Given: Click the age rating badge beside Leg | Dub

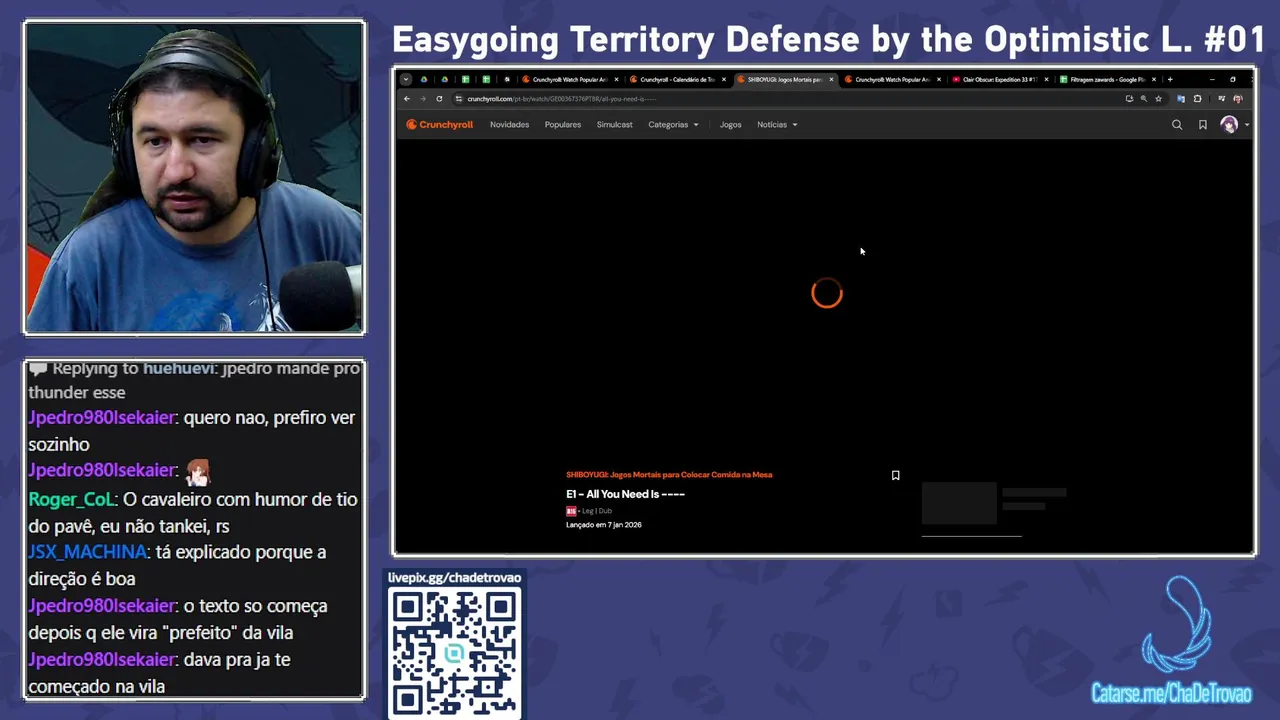Looking at the screenshot, I should tap(571, 511).
